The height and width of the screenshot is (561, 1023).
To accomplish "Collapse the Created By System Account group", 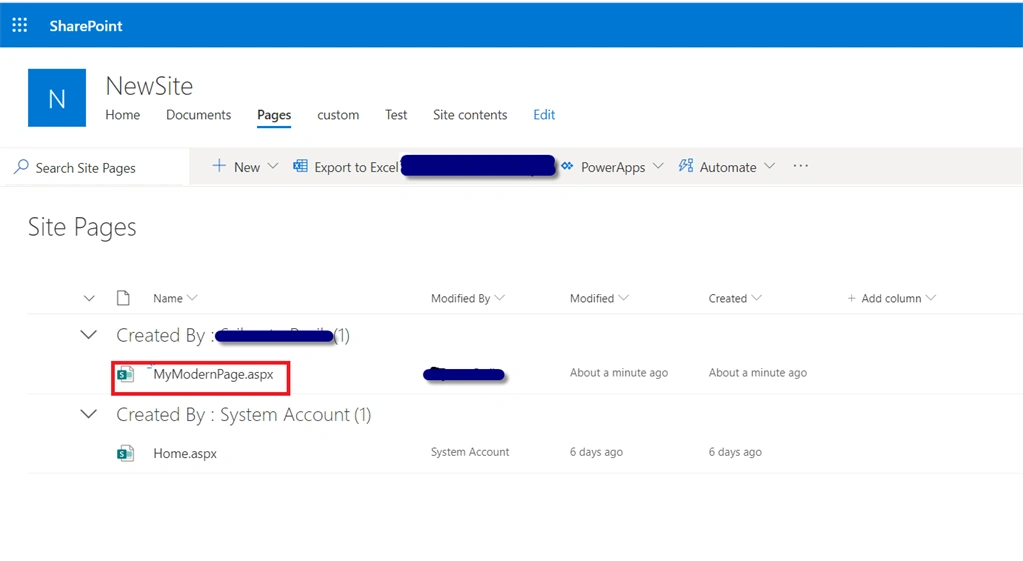I will click(x=89, y=414).
